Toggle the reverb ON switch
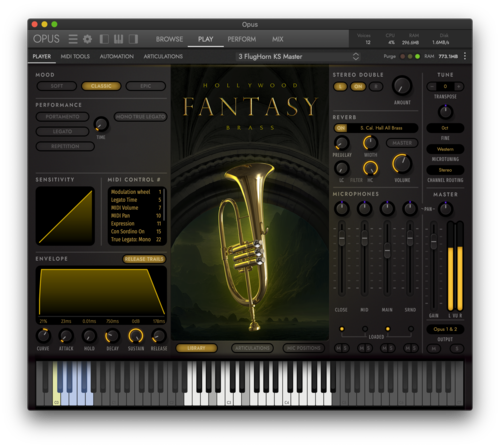 (341, 128)
